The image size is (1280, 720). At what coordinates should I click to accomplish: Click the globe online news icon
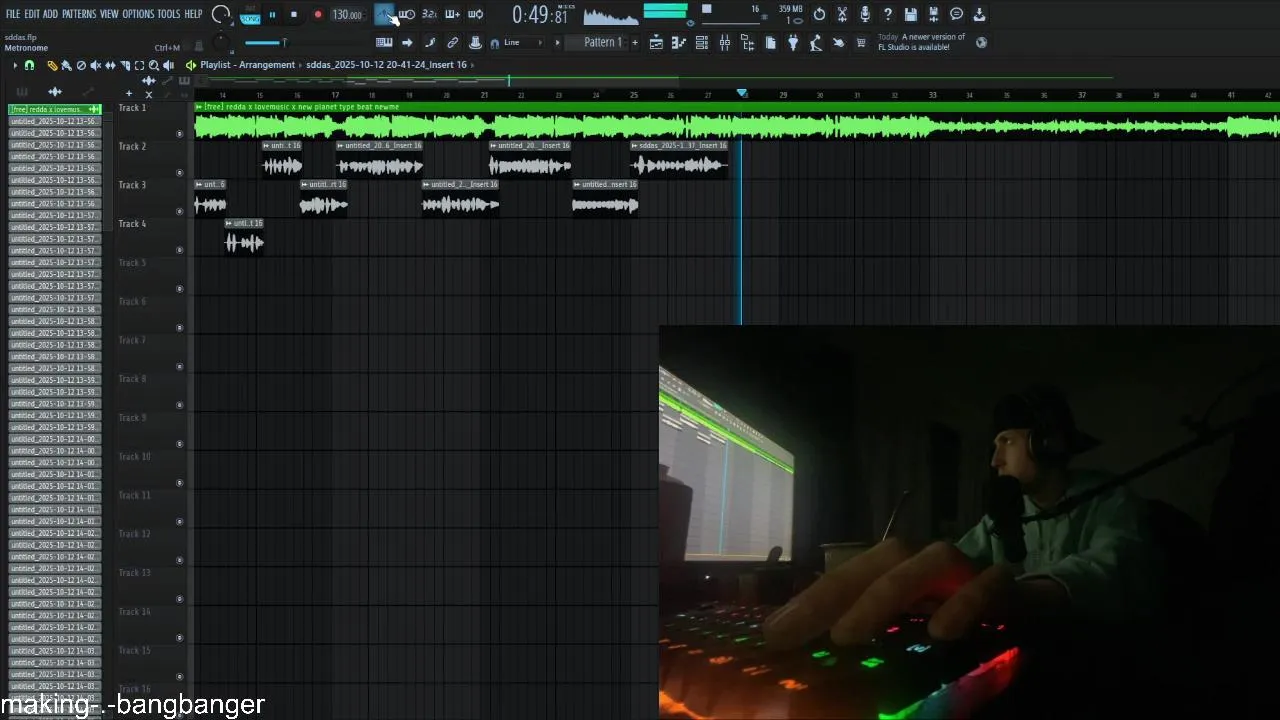(981, 42)
